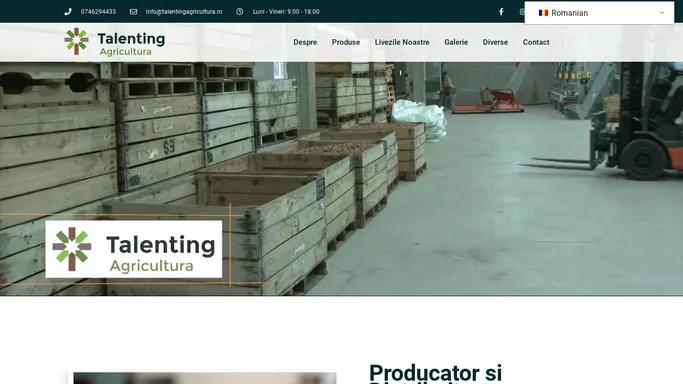
Task: Open the Despre menu item
Action: pos(305,42)
